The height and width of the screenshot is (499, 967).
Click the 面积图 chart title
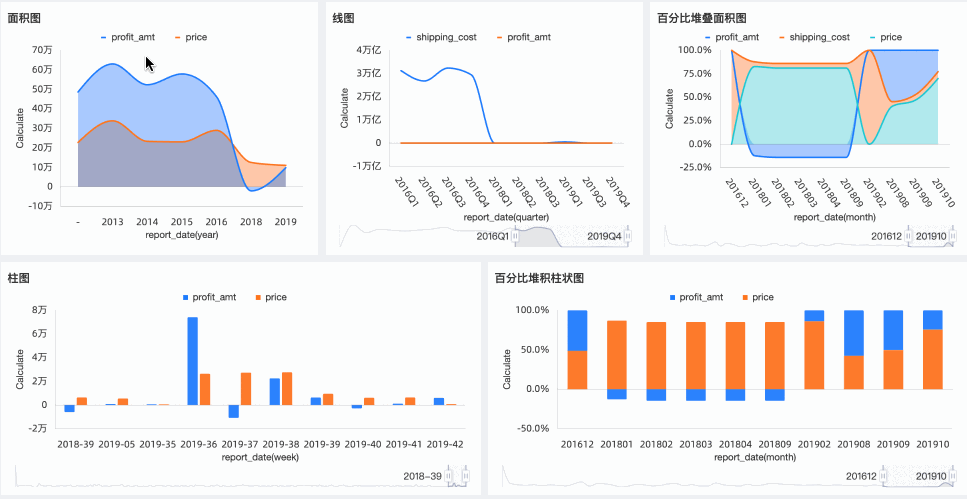(24, 19)
